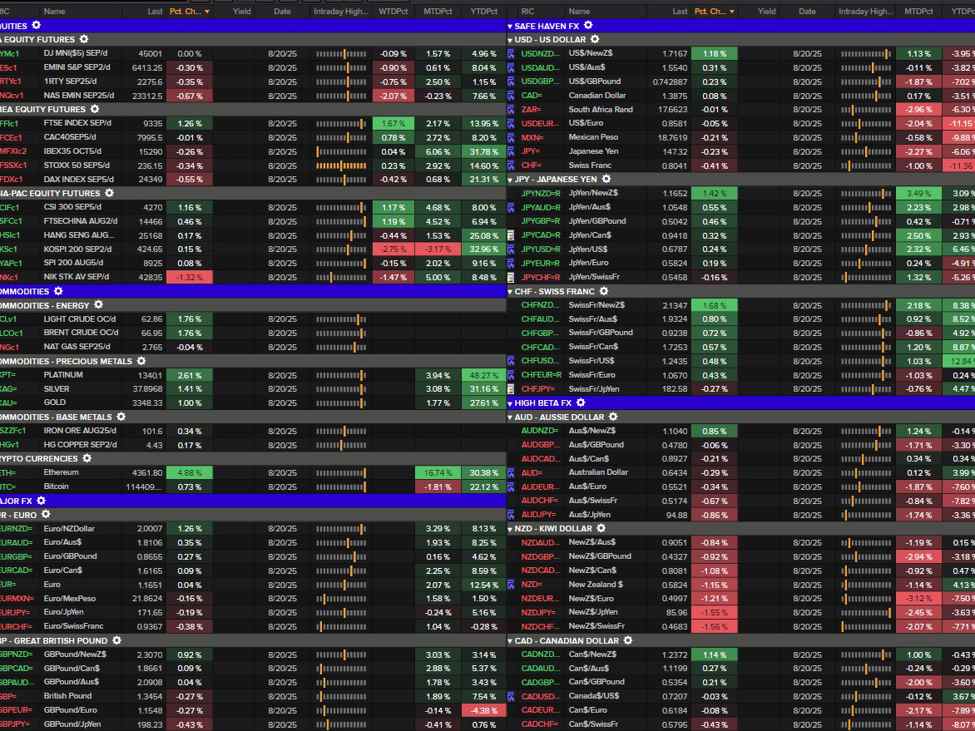Image resolution: width=975 pixels, height=731 pixels.
Task: Select Mexican Peso row name
Action: (593, 137)
